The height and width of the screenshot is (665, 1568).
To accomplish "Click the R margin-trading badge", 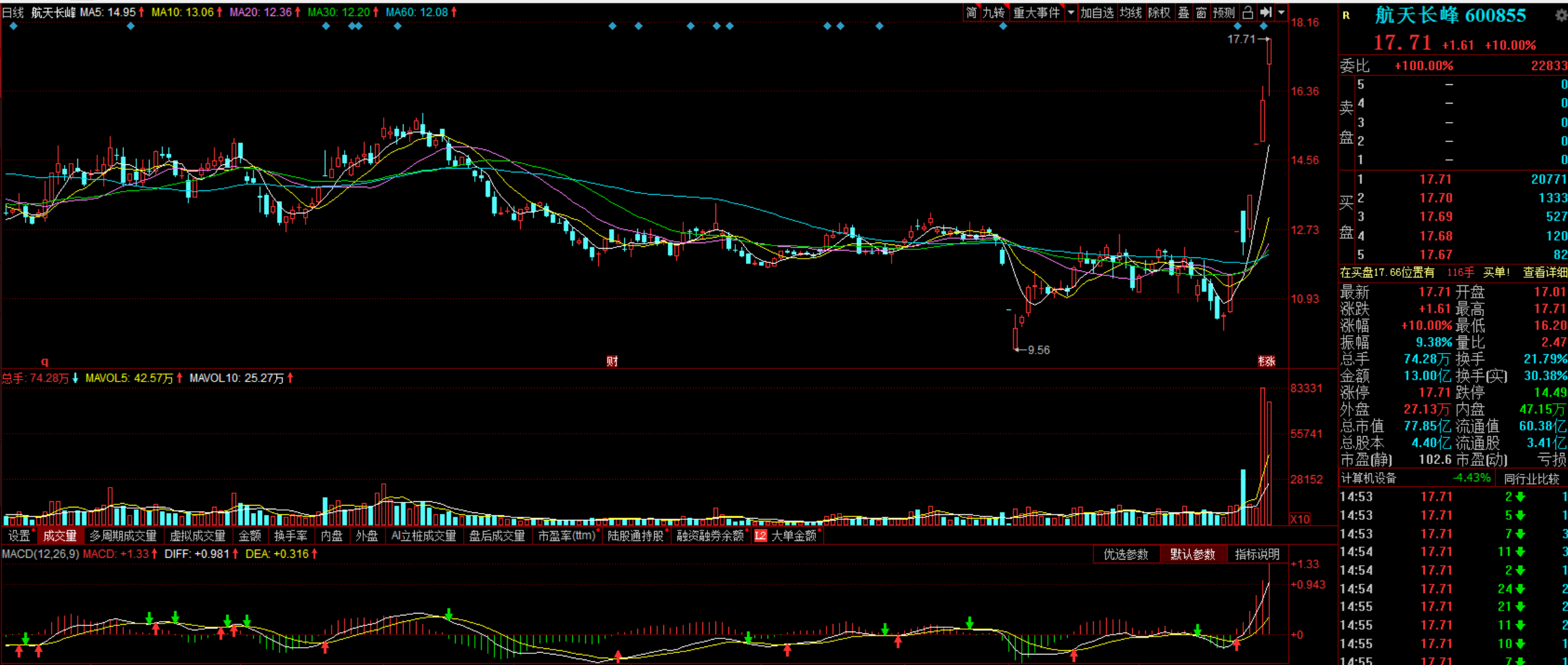I will pos(1346,16).
